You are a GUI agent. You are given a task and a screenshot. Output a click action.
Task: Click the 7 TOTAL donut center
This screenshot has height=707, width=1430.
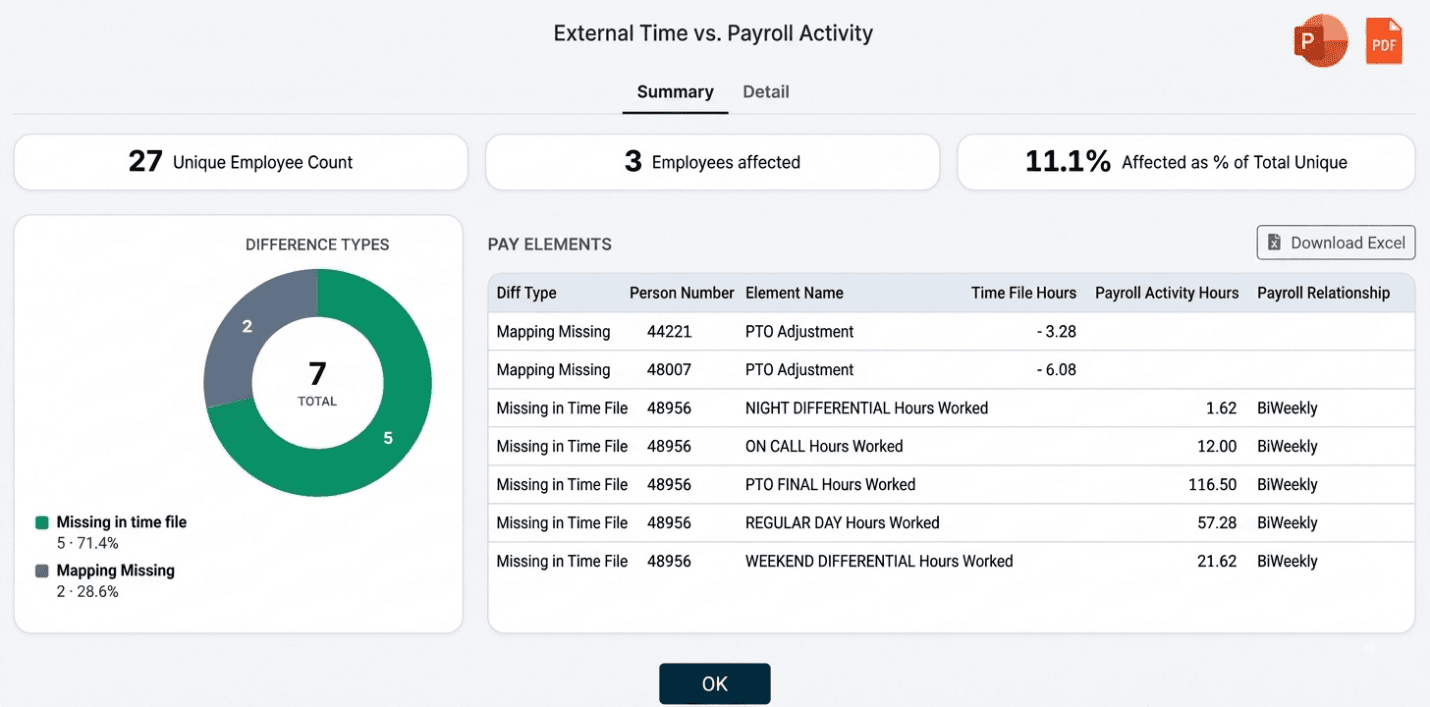(x=317, y=383)
